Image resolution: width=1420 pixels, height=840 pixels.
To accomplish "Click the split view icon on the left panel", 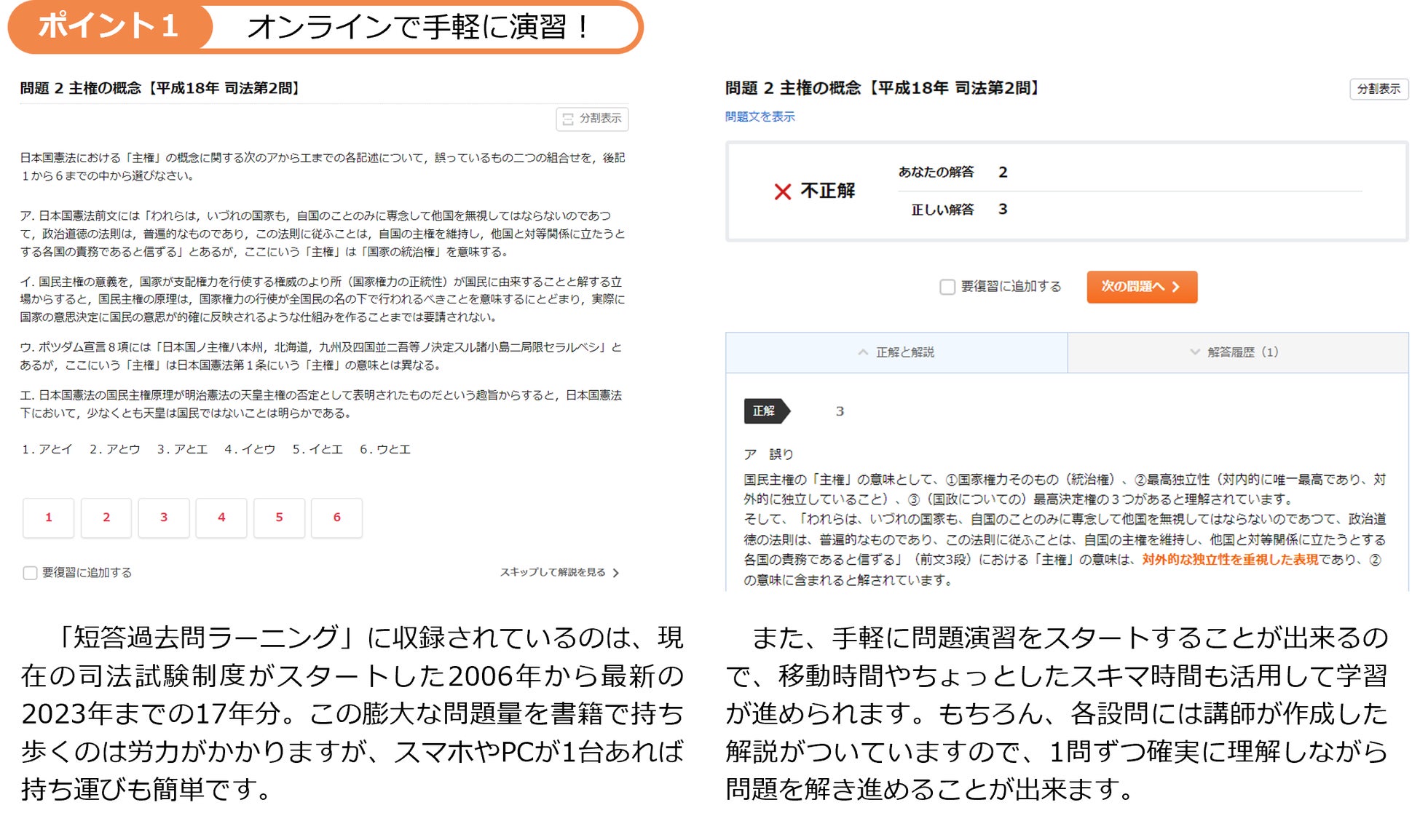I will coord(568,119).
